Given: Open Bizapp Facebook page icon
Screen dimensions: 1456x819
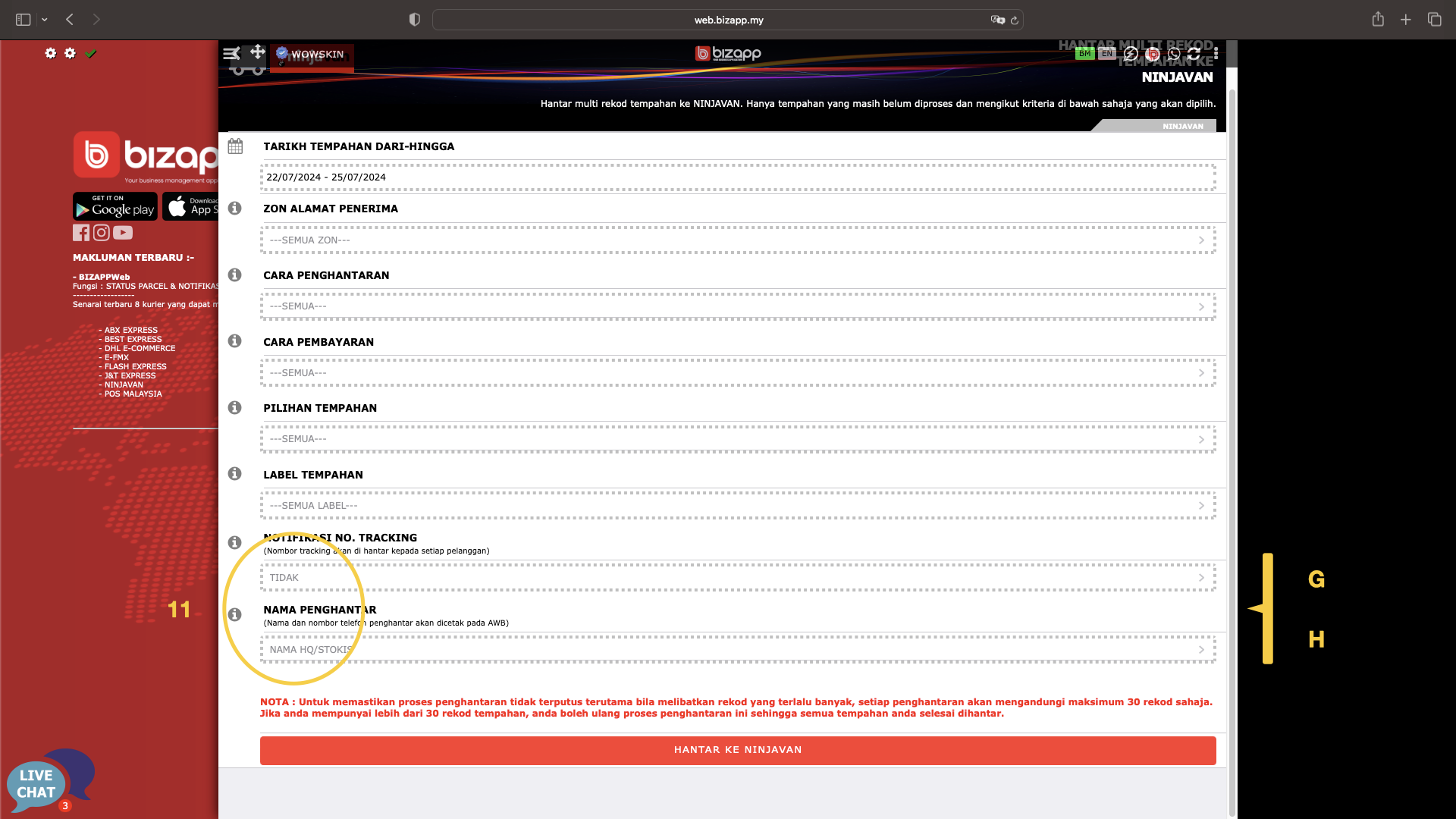Looking at the screenshot, I should pos(81,233).
